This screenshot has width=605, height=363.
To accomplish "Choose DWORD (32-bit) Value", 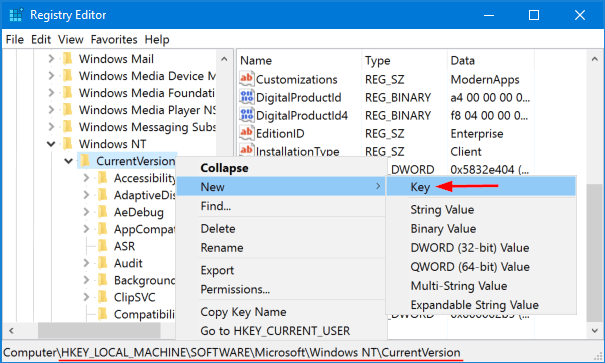I will [x=481, y=248].
